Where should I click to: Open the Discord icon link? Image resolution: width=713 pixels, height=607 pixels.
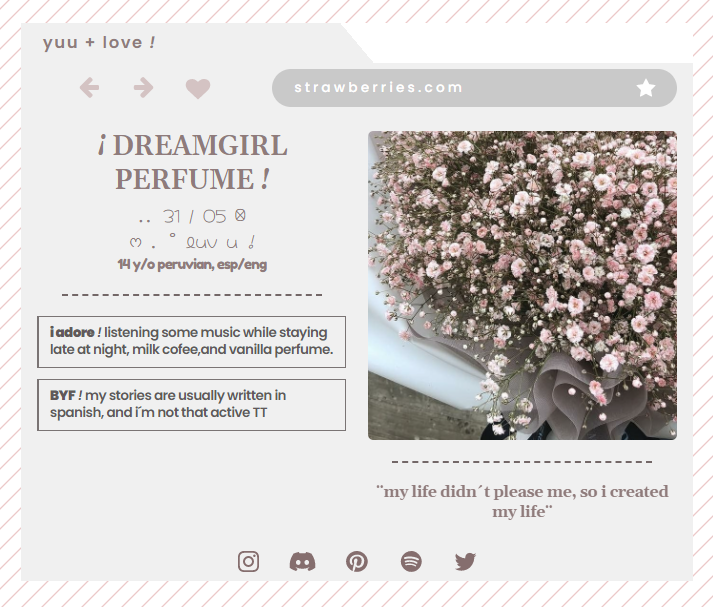[302, 562]
